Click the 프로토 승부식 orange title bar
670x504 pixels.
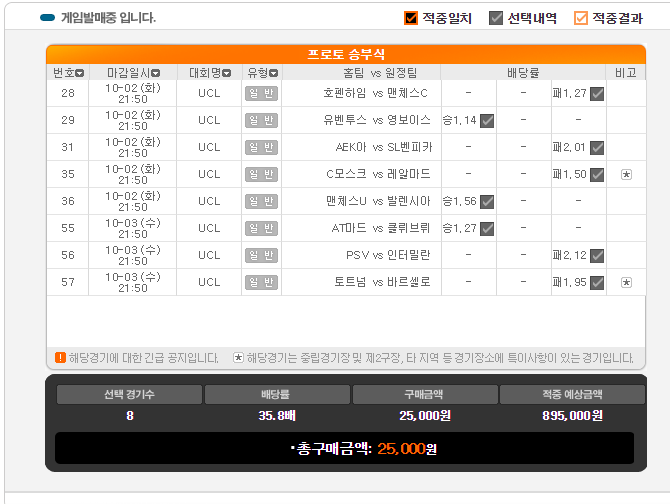coord(345,54)
